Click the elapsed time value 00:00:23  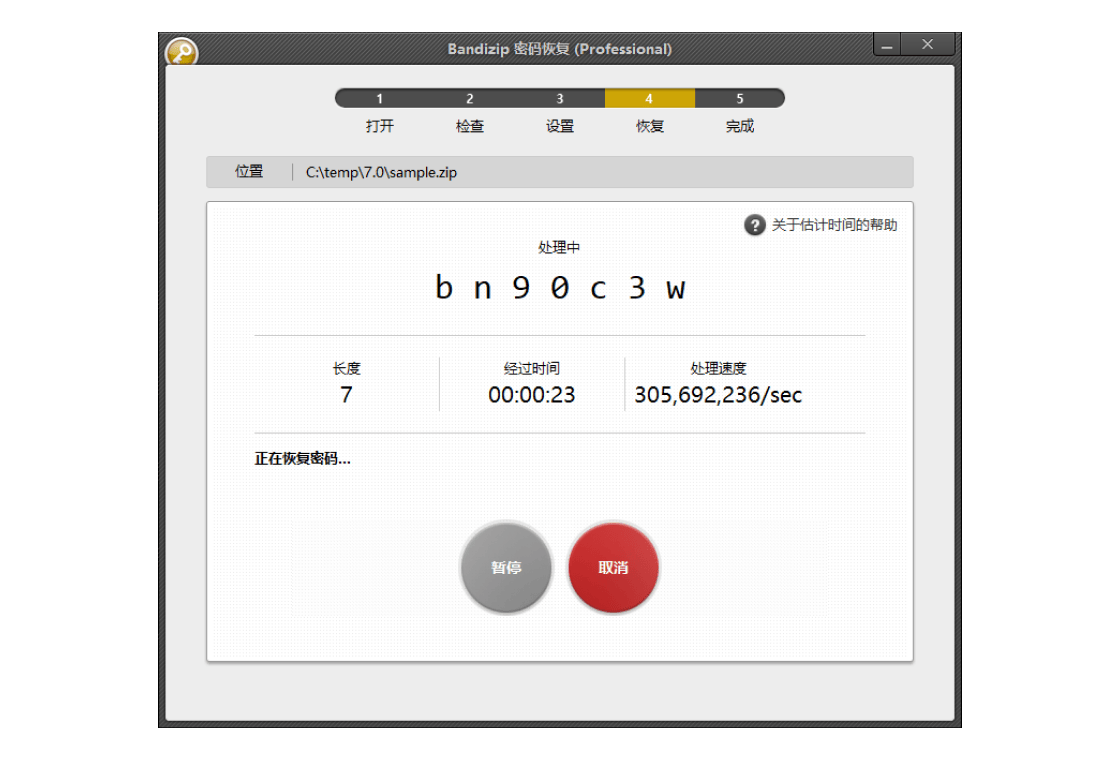[532, 395]
